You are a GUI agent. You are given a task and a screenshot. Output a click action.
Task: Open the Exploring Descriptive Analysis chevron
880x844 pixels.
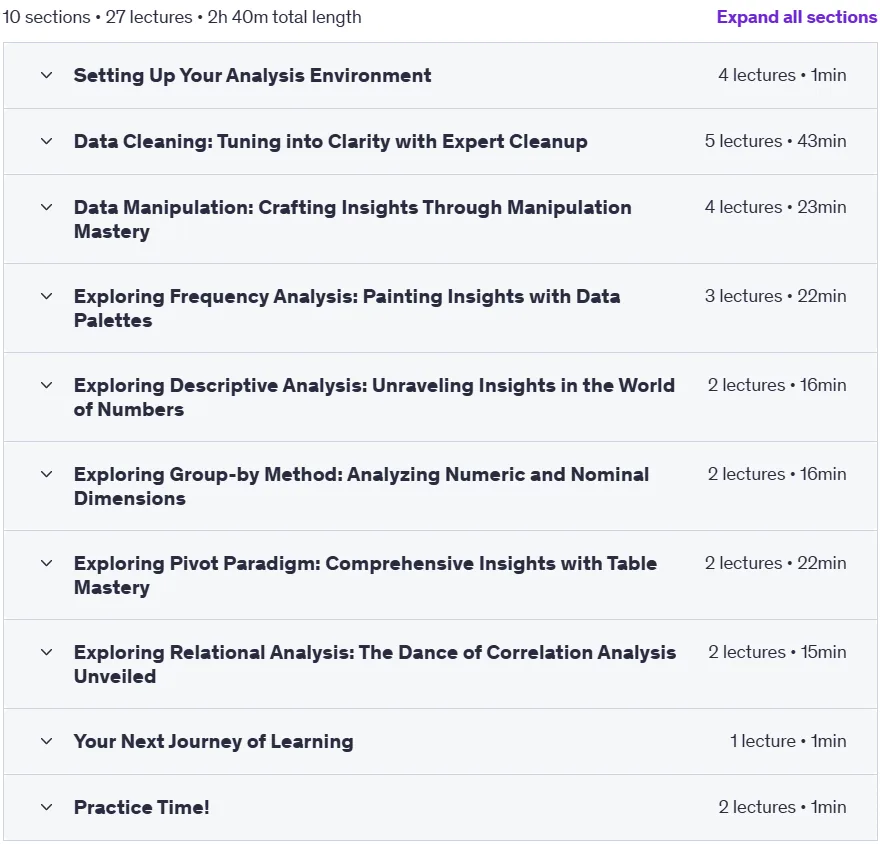coord(47,386)
